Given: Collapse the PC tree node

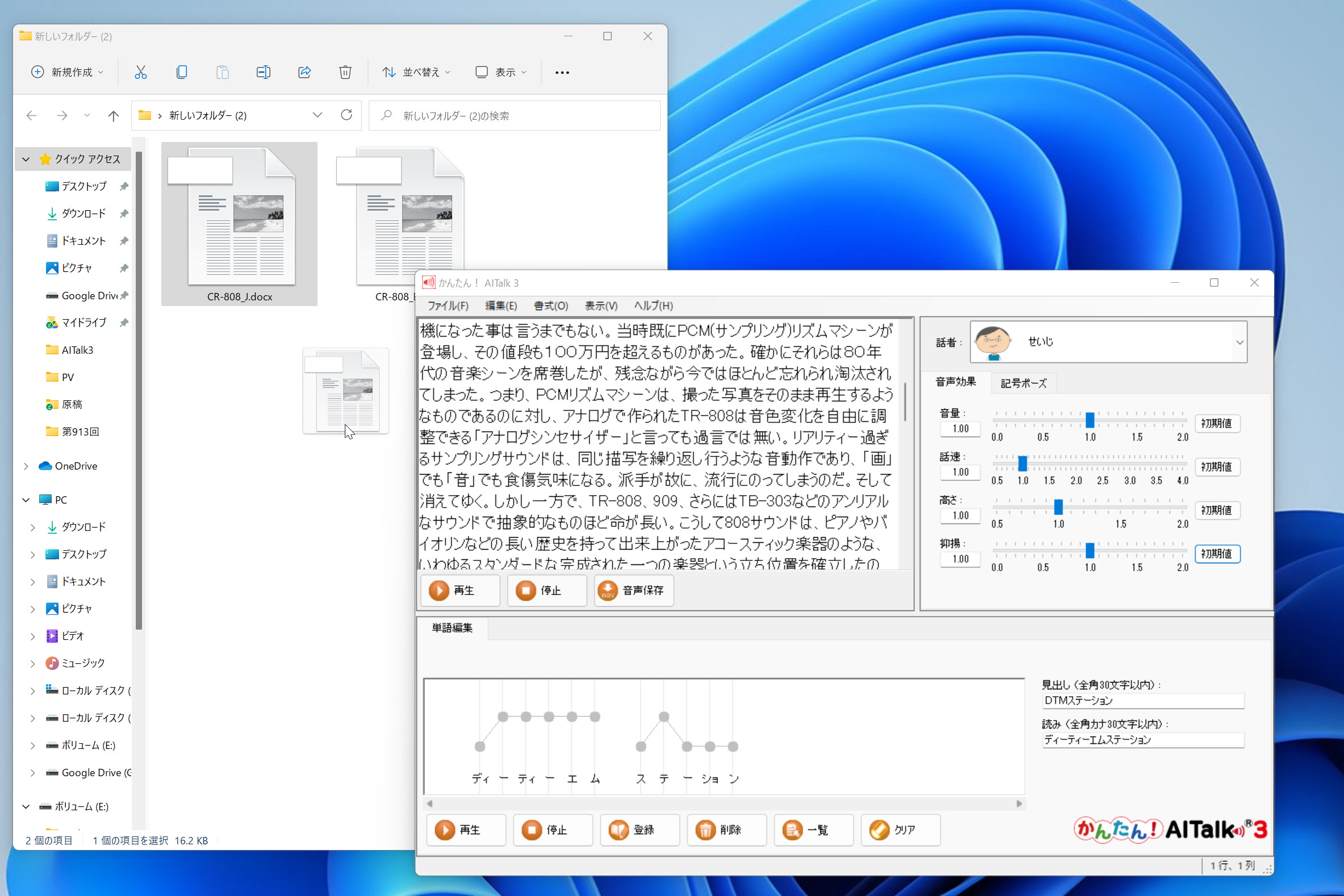Looking at the screenshot, I should tap(26, 500).
